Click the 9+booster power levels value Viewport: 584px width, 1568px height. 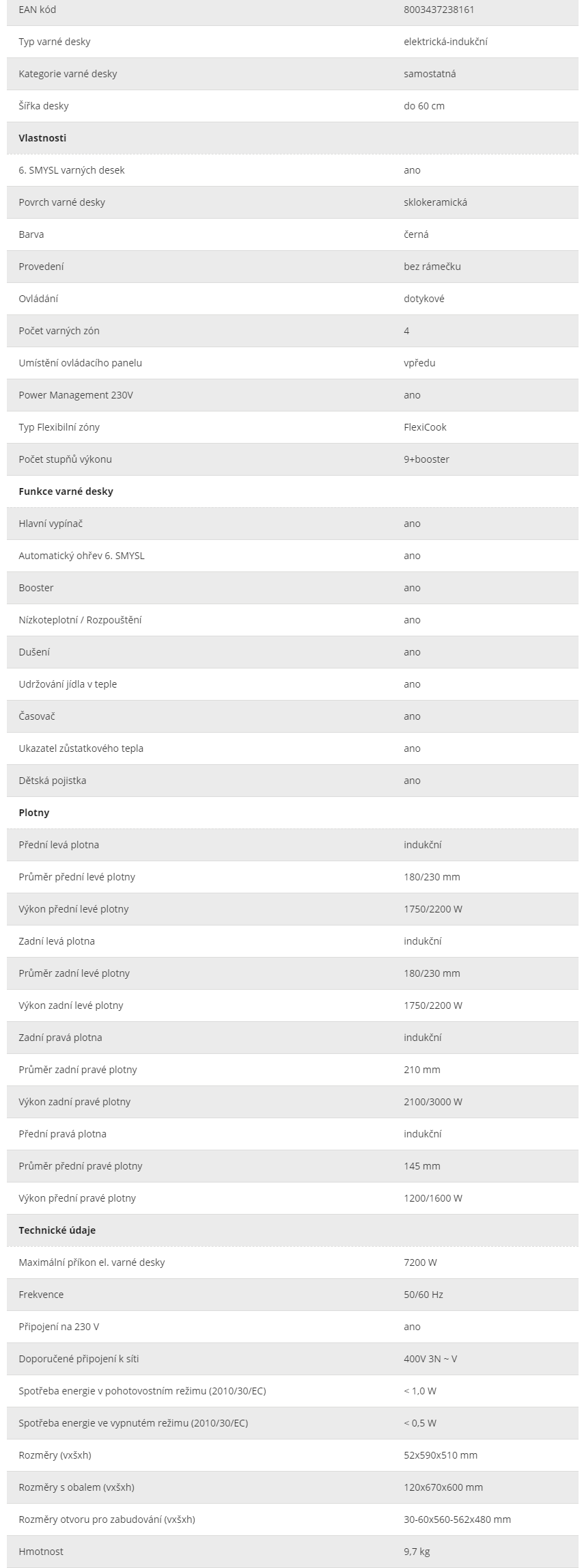[x=426, y=459]
